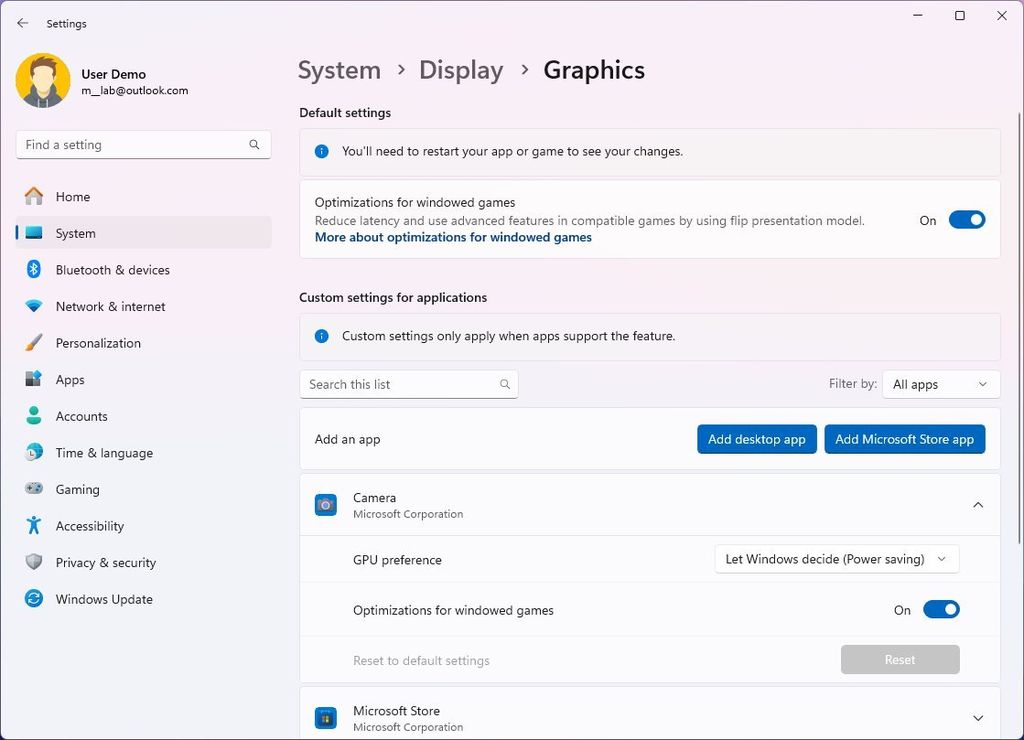Click the Camera app icon
Screen dimensions: 1024x740
(324, 504)
